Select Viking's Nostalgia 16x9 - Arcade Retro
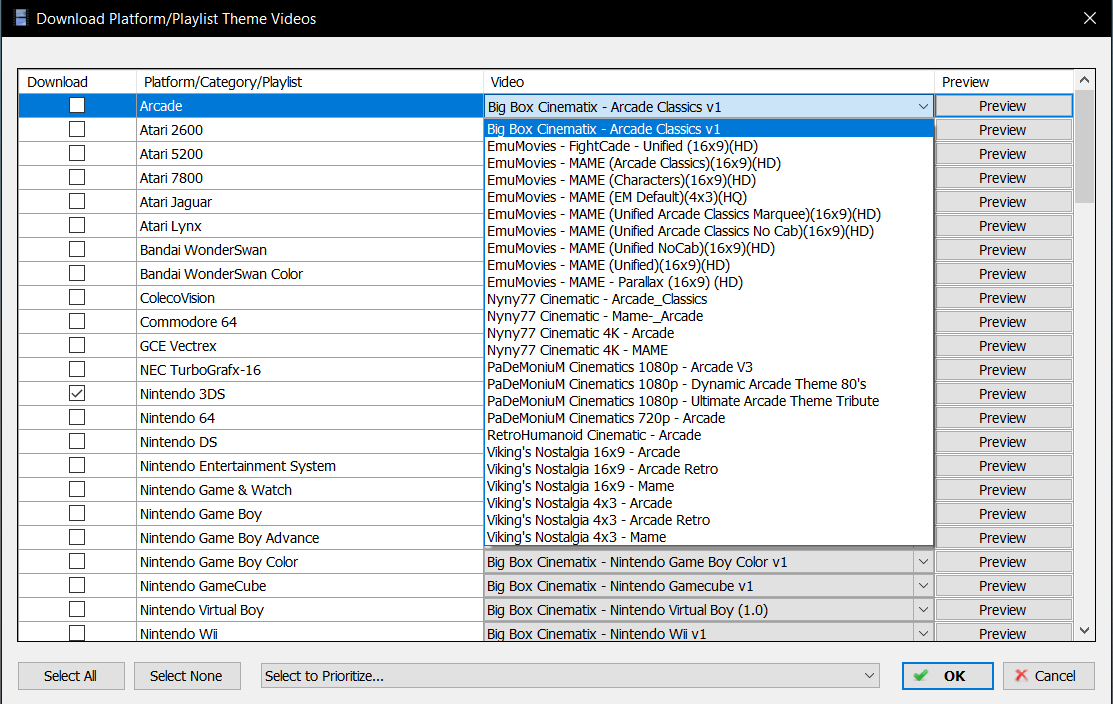The image size is (1113, 704). pyautogui.click(x=708, y=469)
